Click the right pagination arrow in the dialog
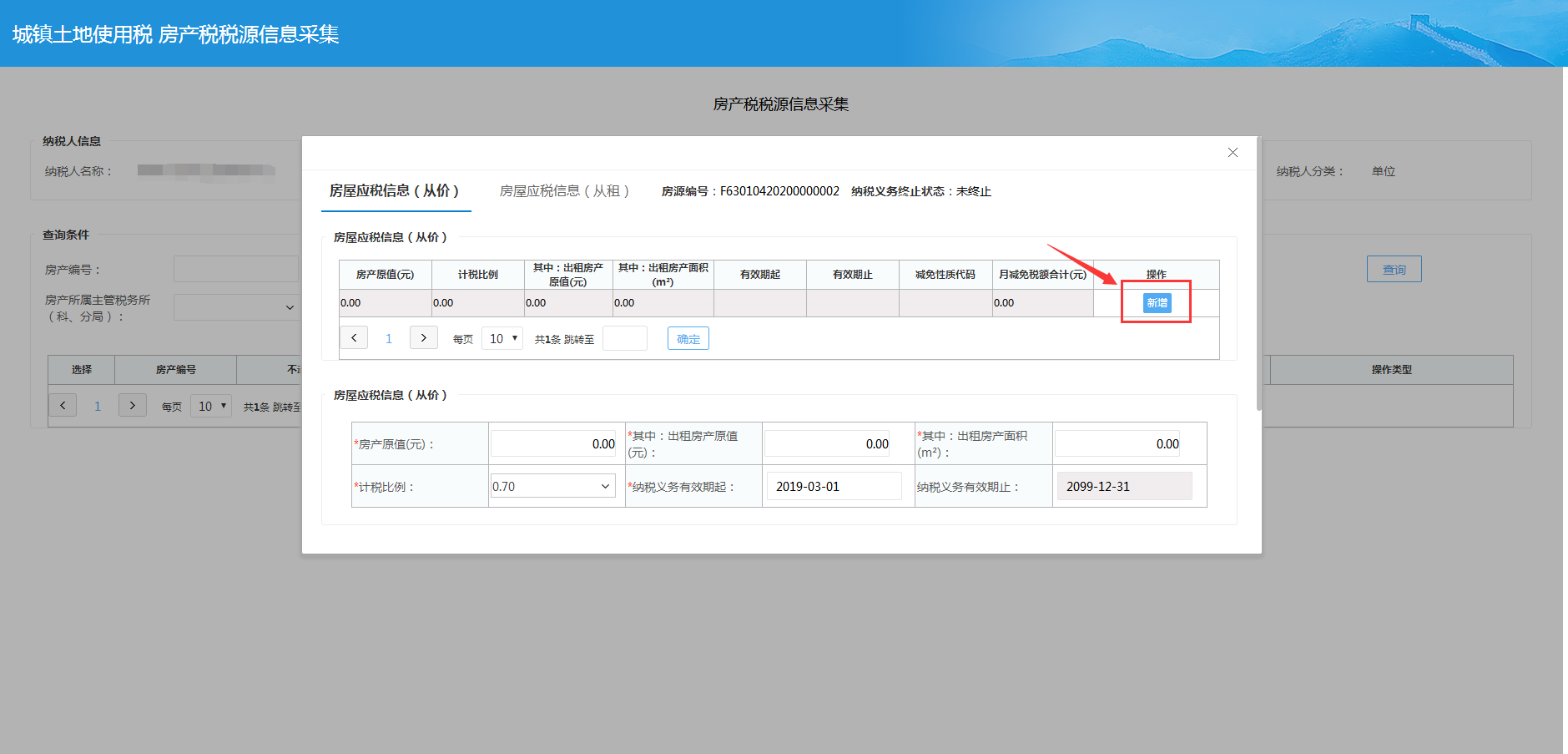Viewport: 1568px width, 754px height. click(424, 337)
